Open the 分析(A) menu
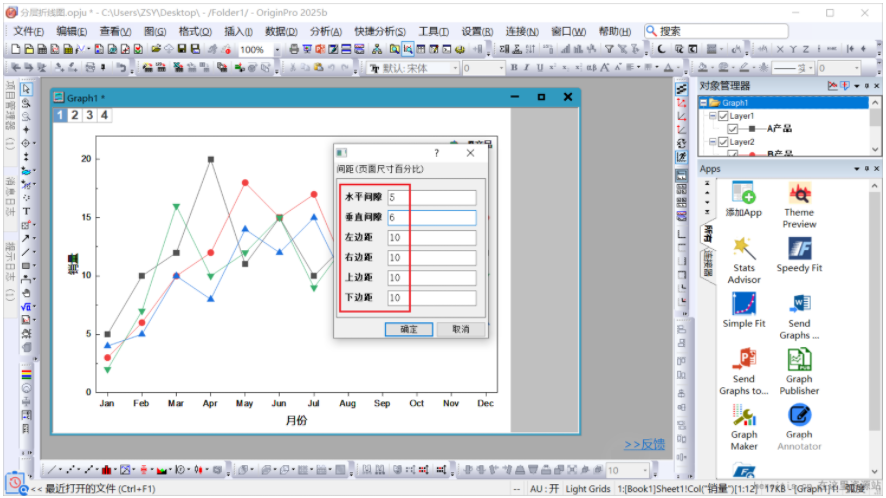Image resolution: width=886 pixels, height=498 pixels. (325, 31)
